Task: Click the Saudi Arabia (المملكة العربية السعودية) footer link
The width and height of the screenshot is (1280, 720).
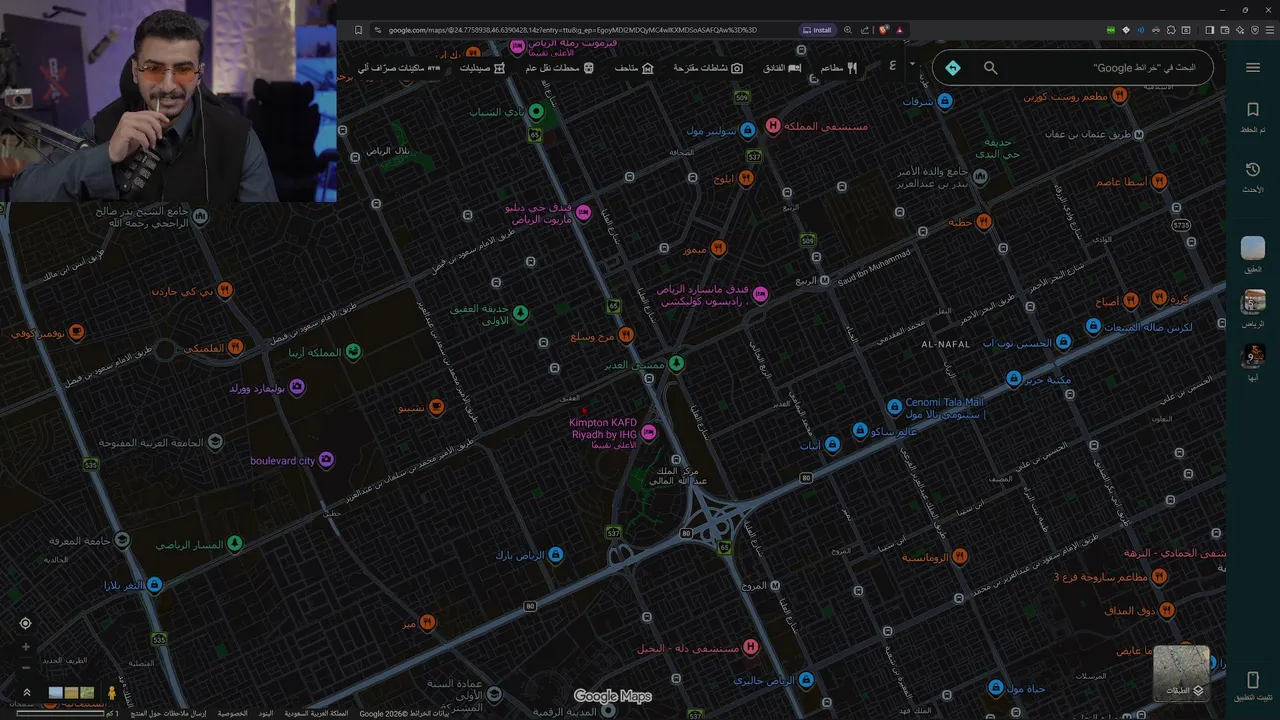Action: click(x=316, y=713)
